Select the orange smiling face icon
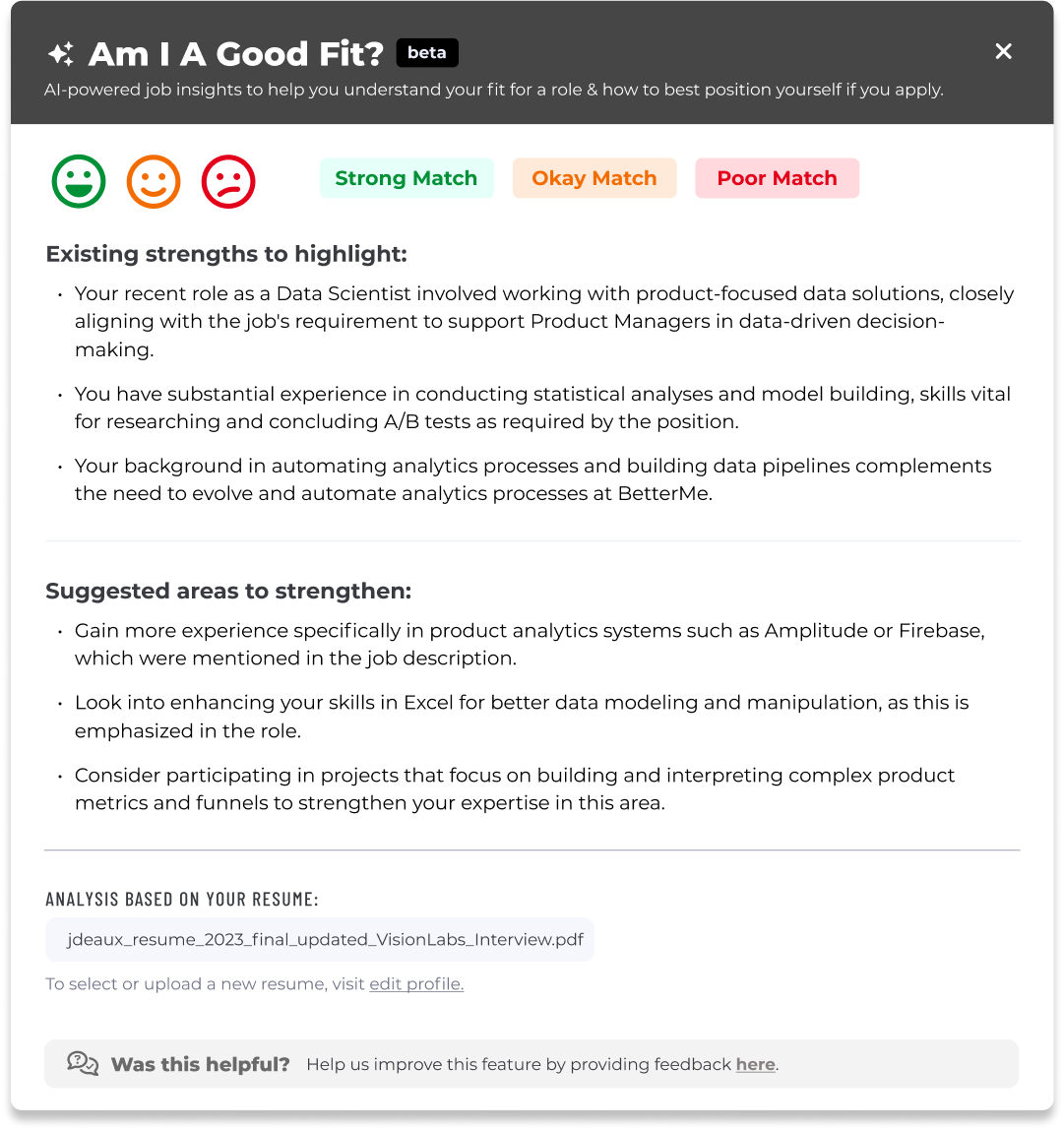1064x1130 pixels. pos(154,182)
